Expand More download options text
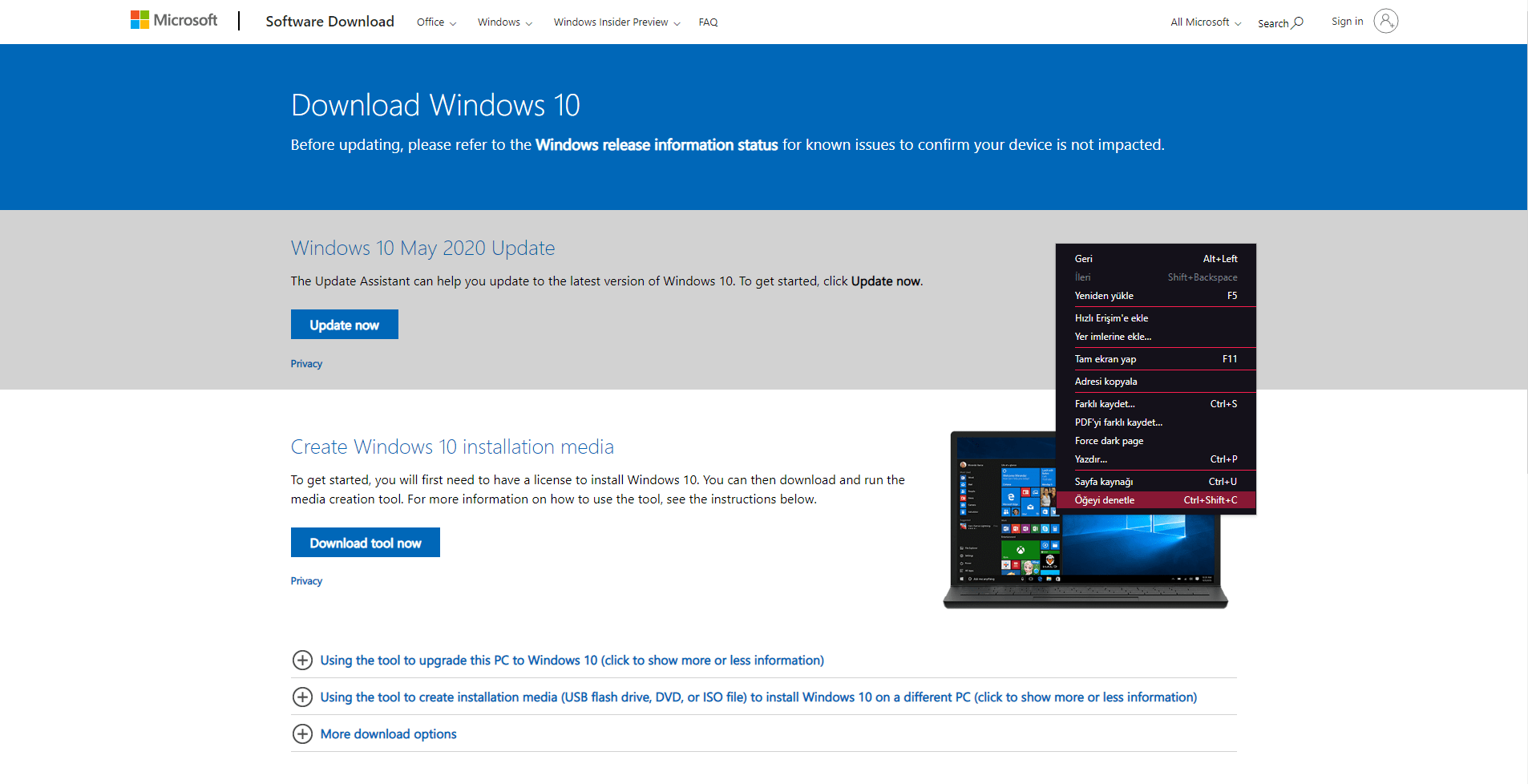This screenshot has width=1528, height=784. tap(388, 733)
